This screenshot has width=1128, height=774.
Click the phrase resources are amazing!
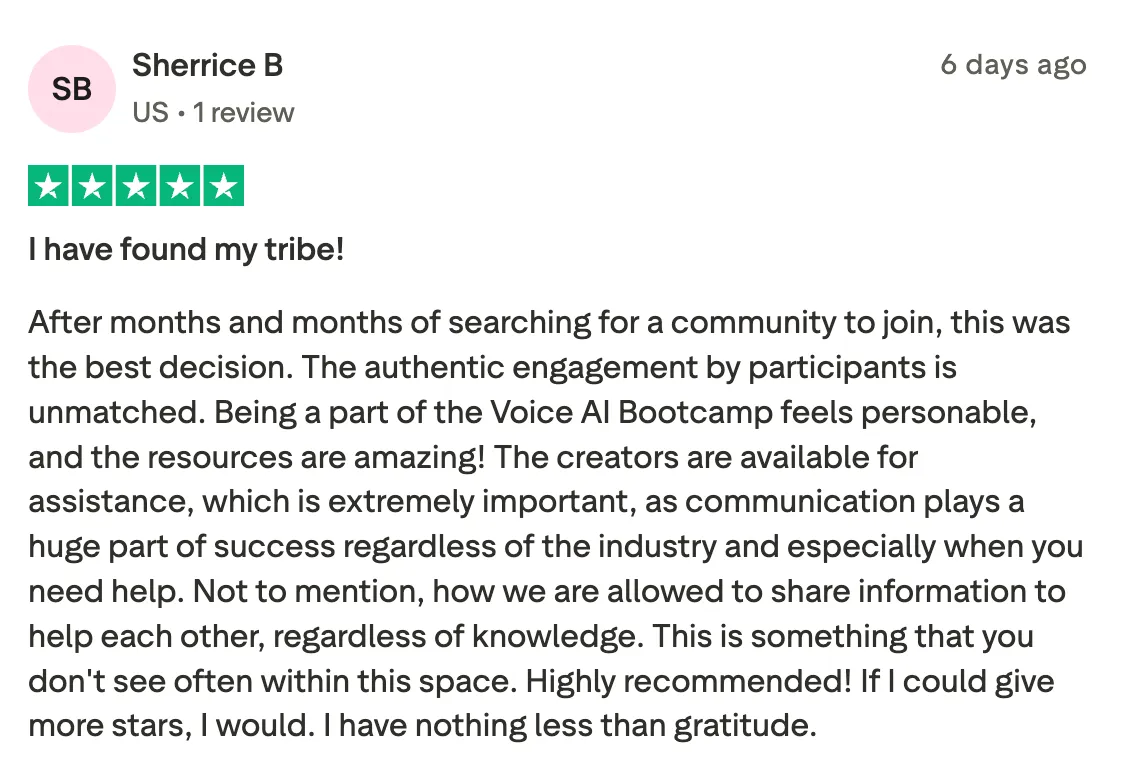click(x=316, y=457)
